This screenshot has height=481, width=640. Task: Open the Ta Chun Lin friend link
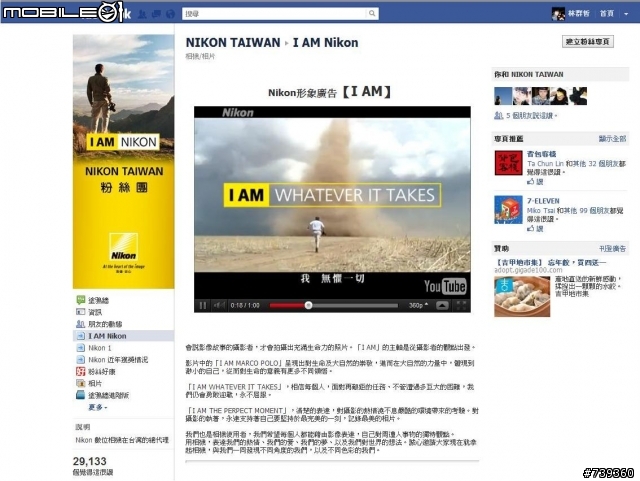click(x=545, y=163)
